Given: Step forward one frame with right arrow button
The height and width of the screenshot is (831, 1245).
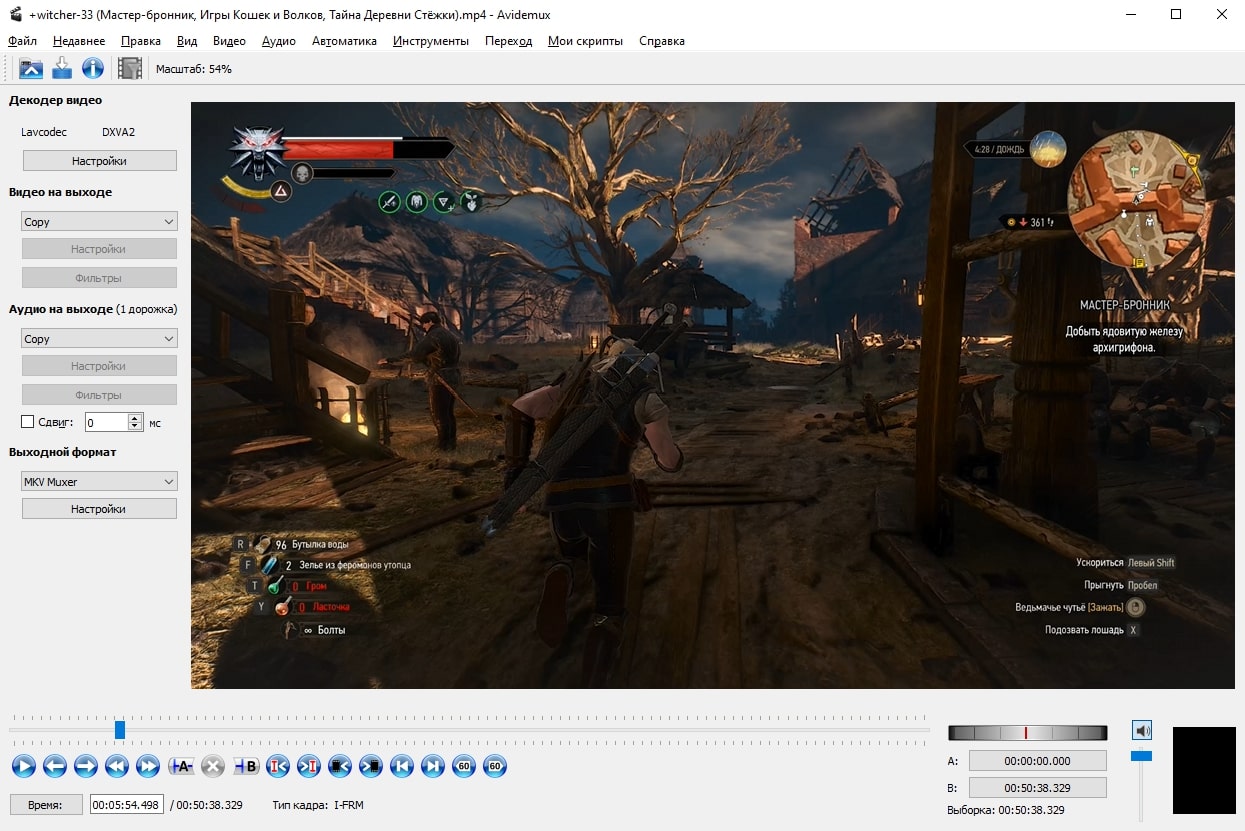Looking at the screenshot, I should click(86, 766).
